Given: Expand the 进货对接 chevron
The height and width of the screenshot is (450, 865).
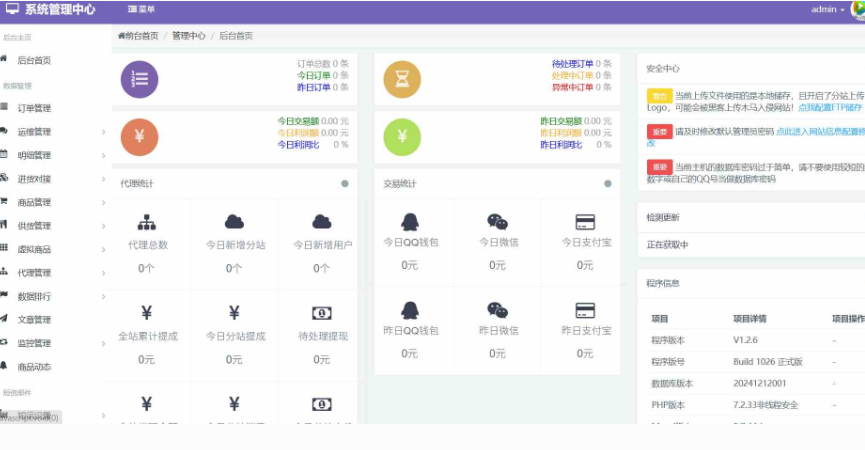Looking at the screenshot, I should (103, 179).
